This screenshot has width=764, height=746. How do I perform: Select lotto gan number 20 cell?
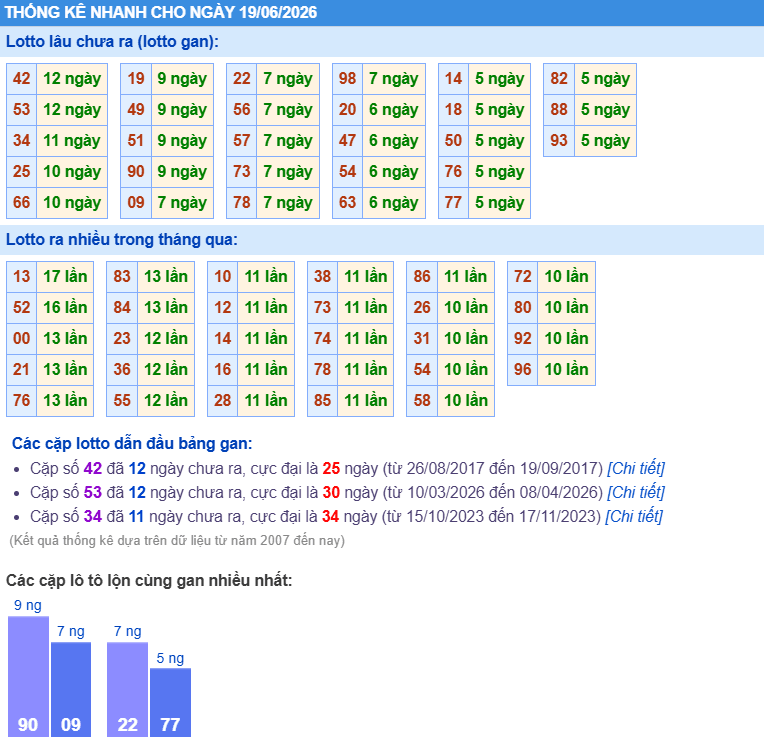(347, 110)
